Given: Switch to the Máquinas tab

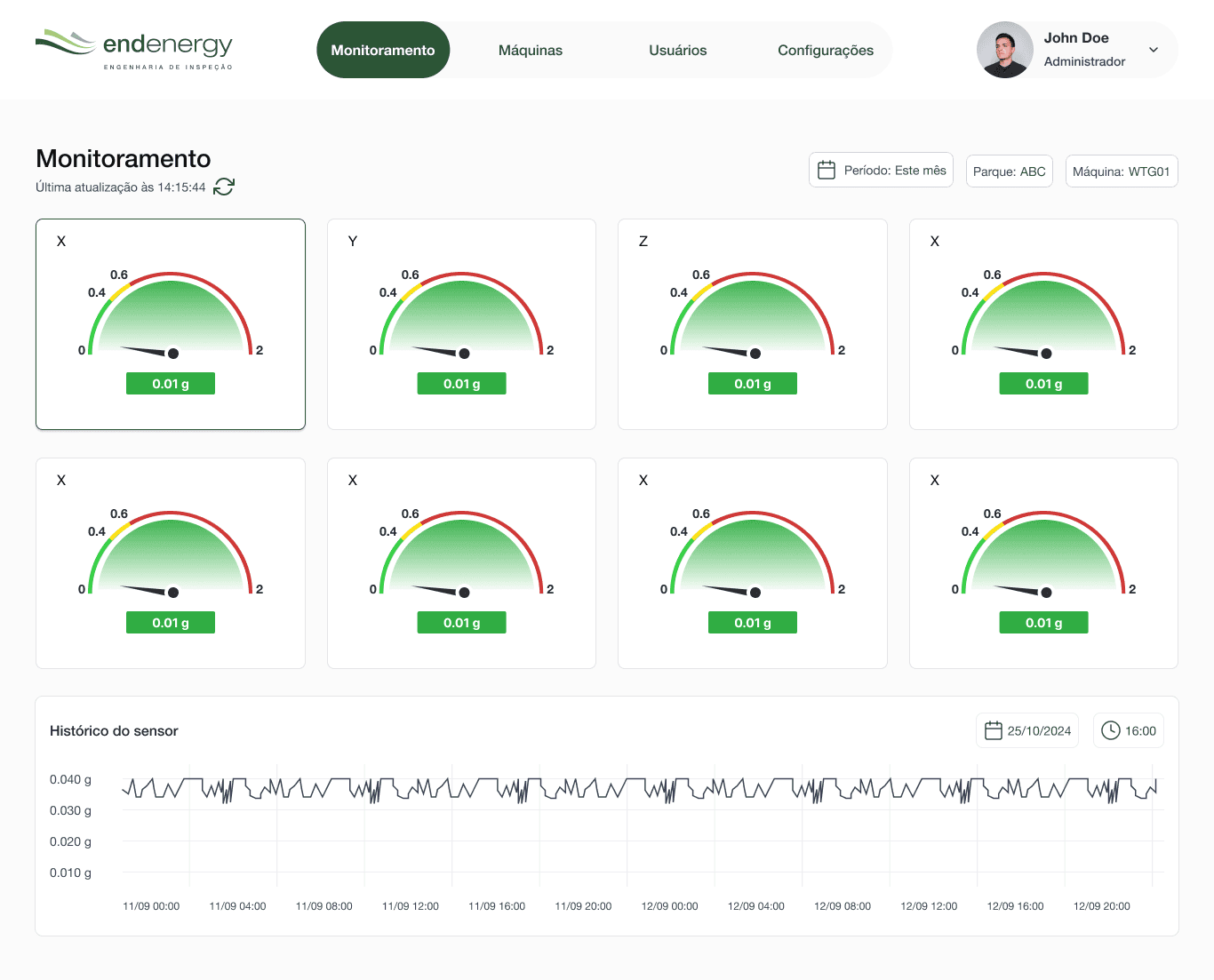Looking at the screenshot, I should point(531,51).
